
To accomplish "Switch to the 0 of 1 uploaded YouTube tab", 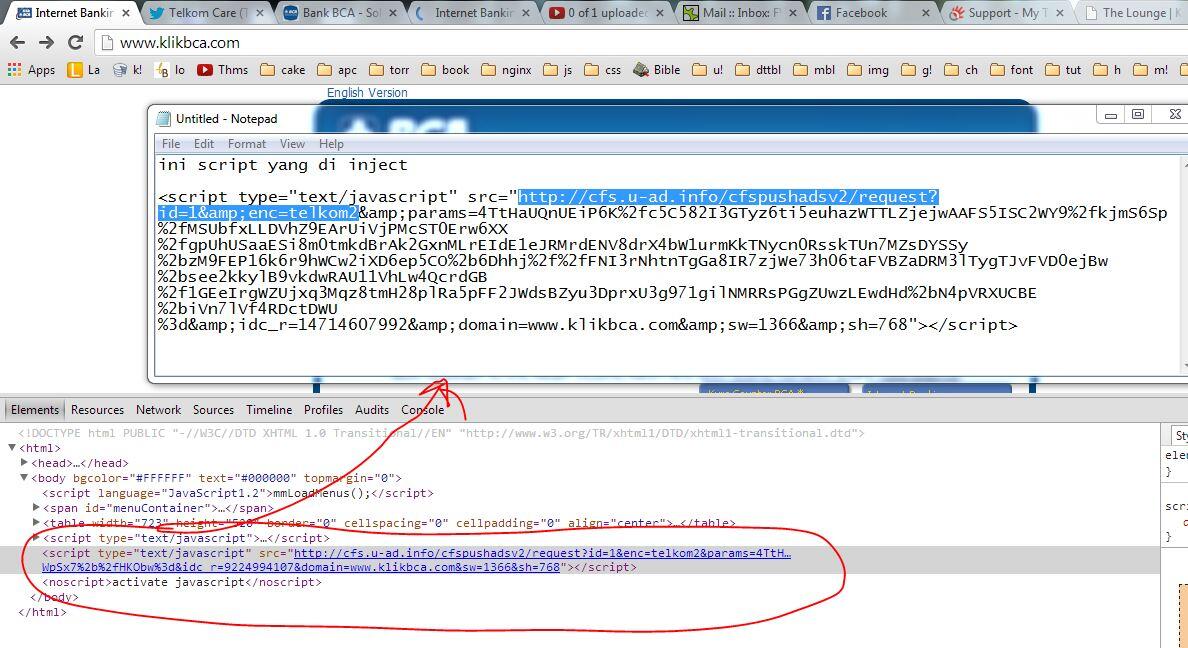I will point(606,13).
